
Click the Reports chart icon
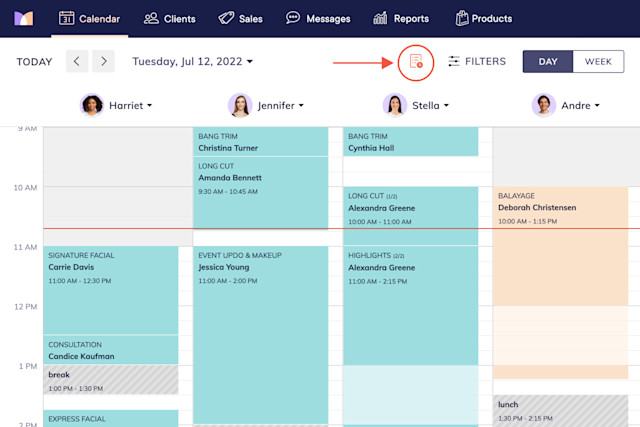coord(380,18)
